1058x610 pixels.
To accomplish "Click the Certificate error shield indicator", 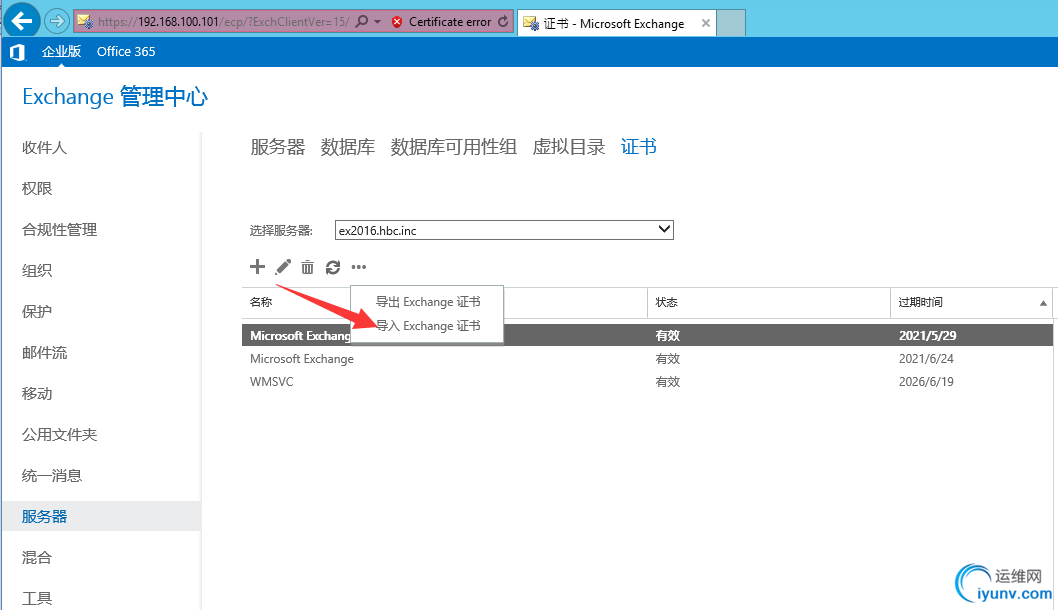I will point(397,22).
